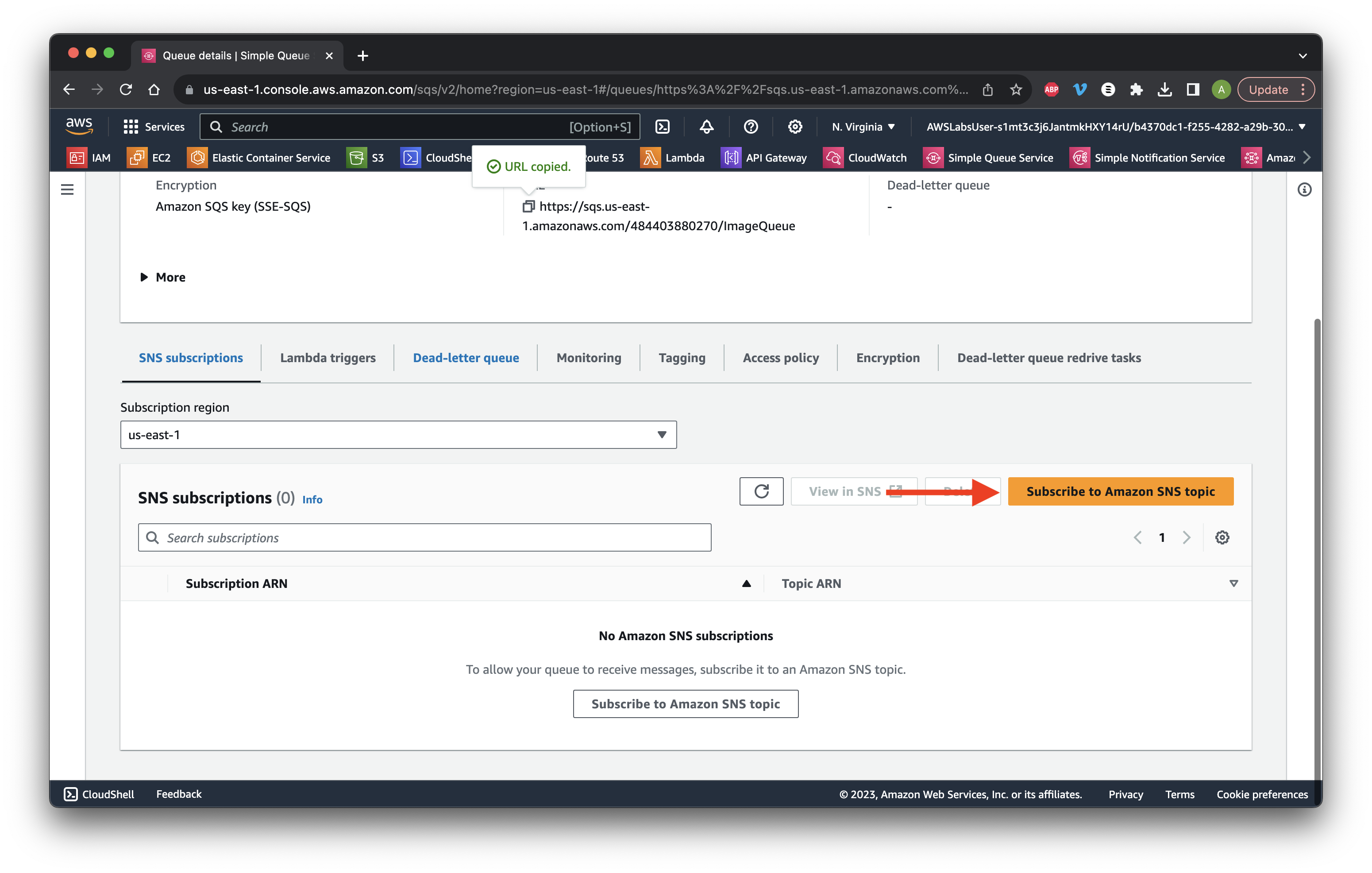The width and height of the screenshot is (1372, 873).
Task: Open AWS console settings gear
Action: [795, 127]
